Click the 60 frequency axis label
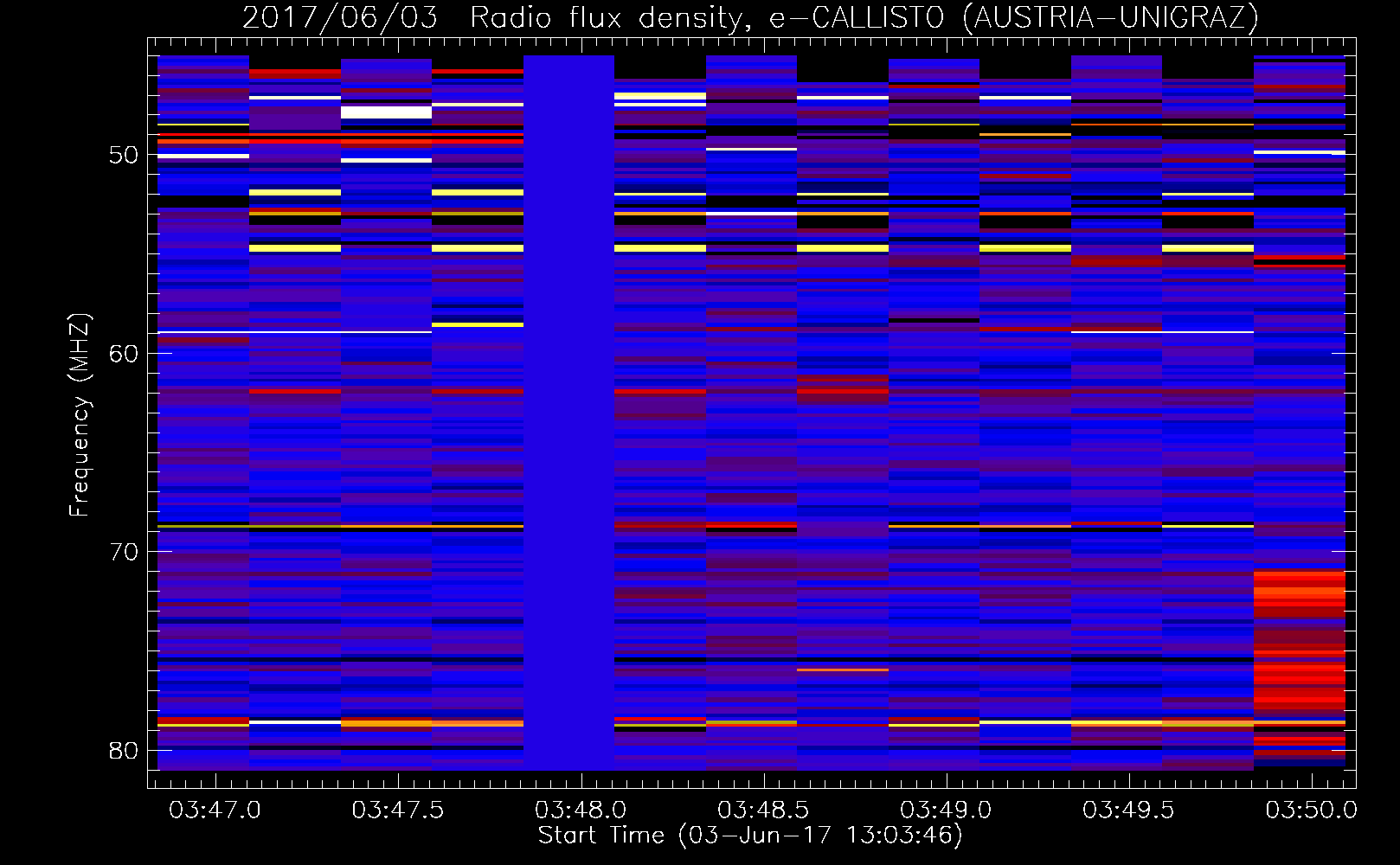 pos(124,354)
